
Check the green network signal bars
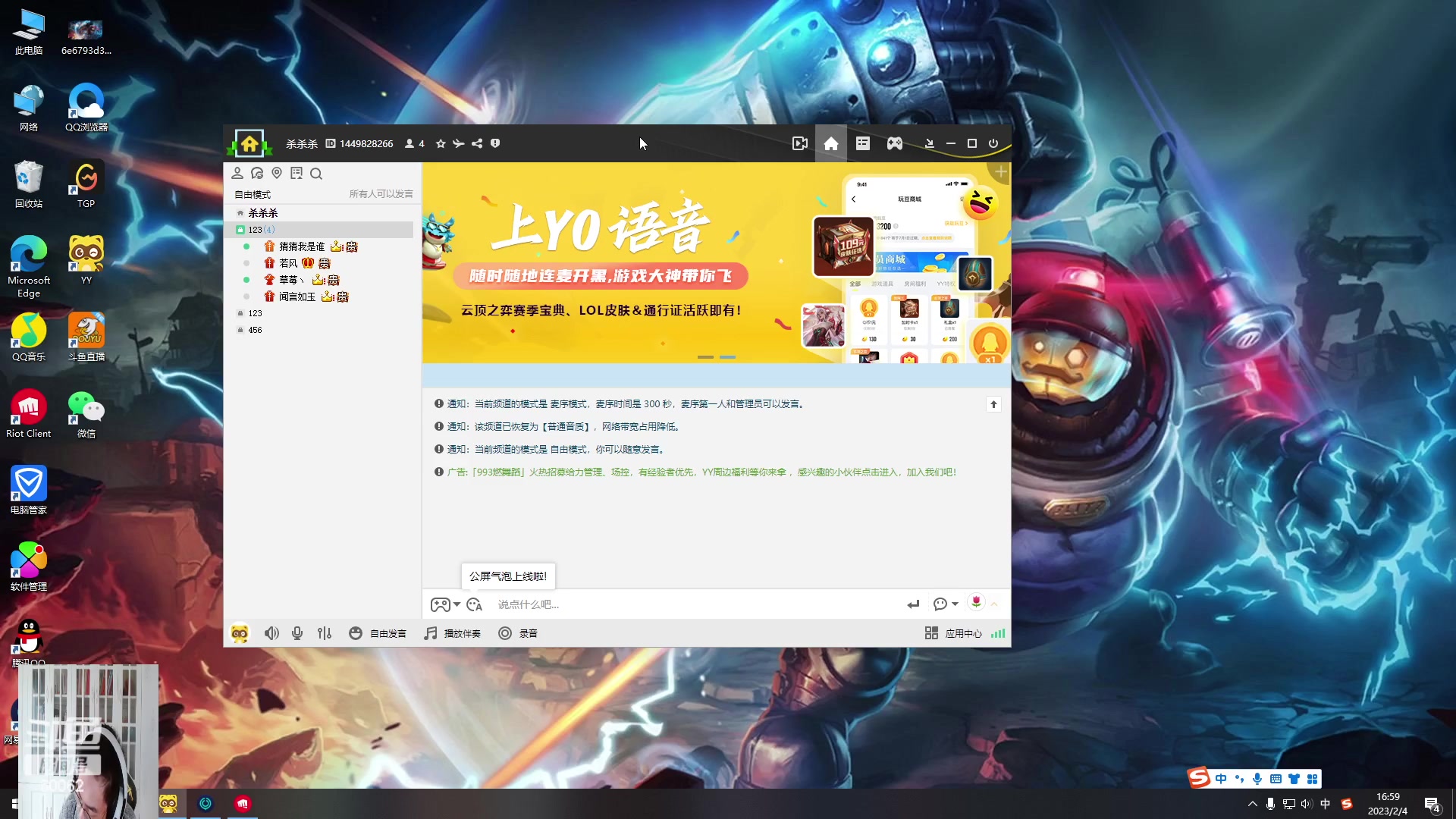pyautogui.click(x=998, y=633)
